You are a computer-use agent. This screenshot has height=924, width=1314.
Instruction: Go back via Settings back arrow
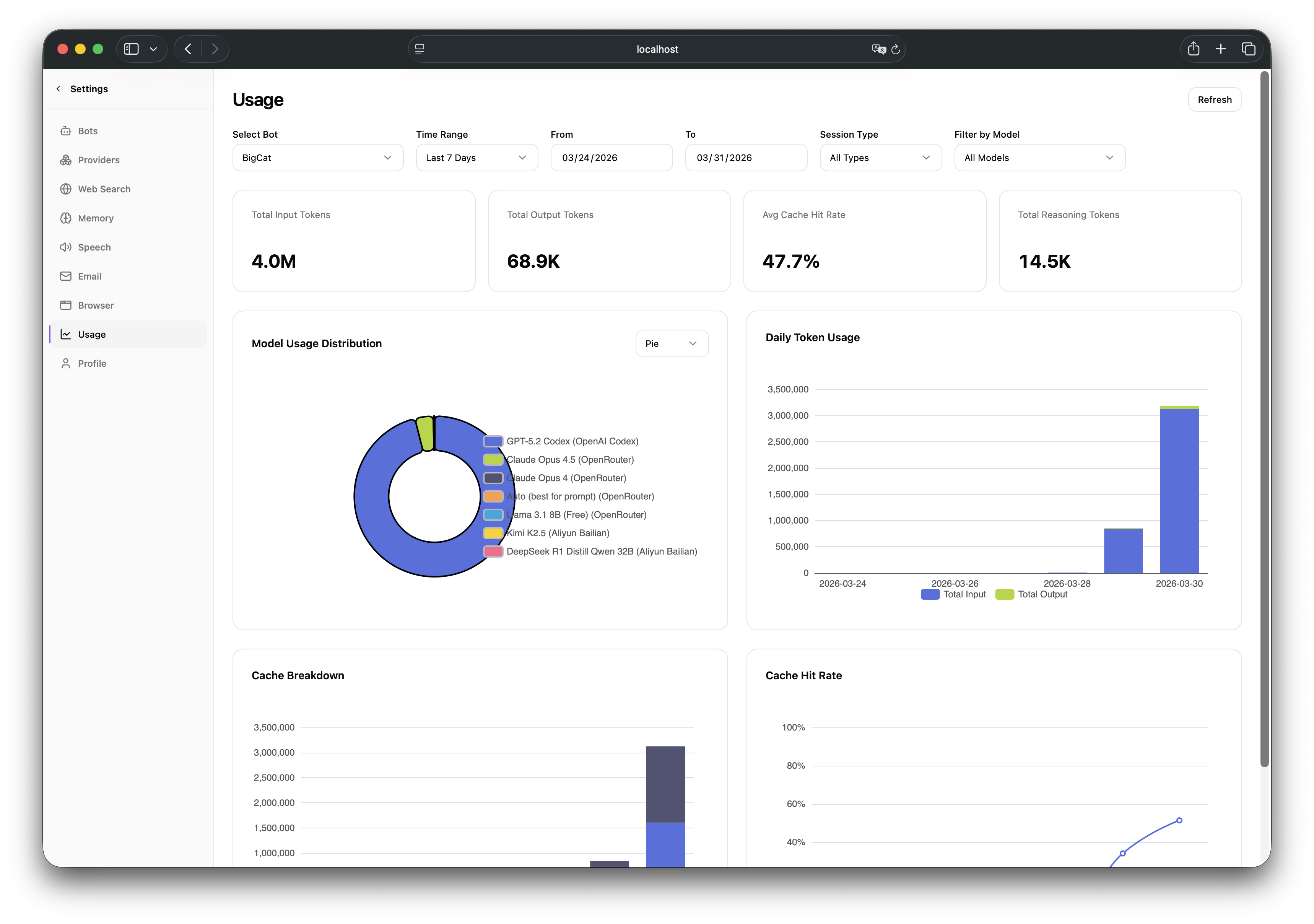tap(59, 89)
